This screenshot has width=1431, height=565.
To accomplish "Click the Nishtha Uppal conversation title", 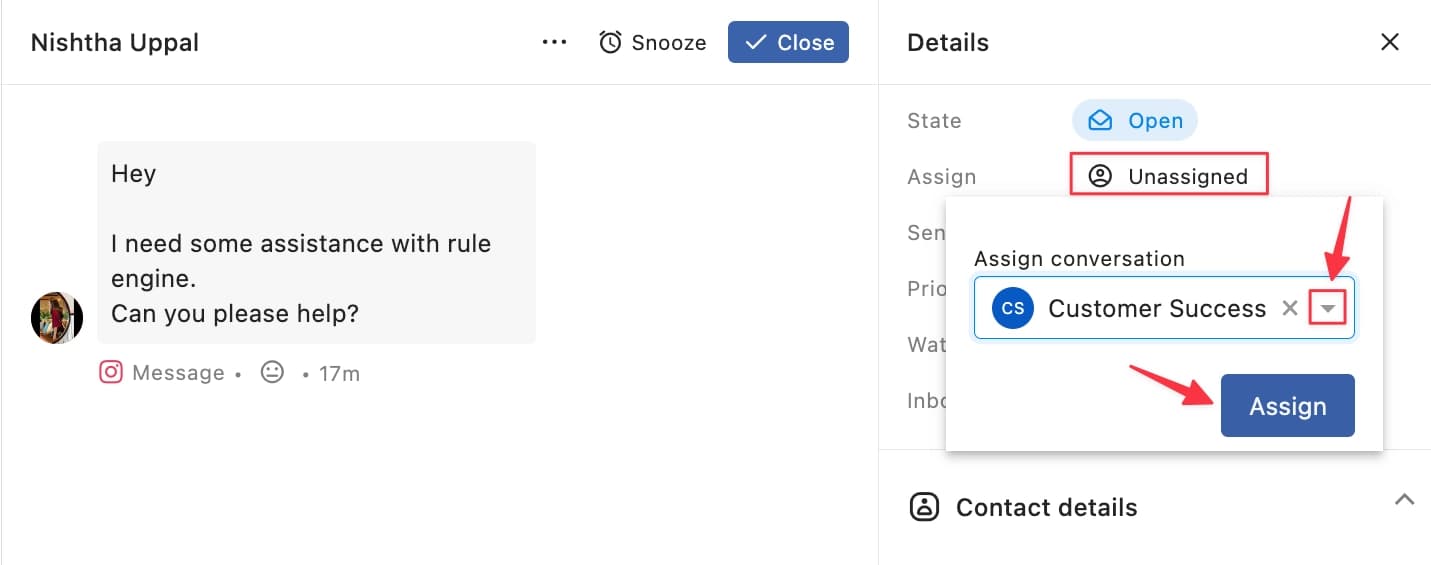I will (115, 43).
